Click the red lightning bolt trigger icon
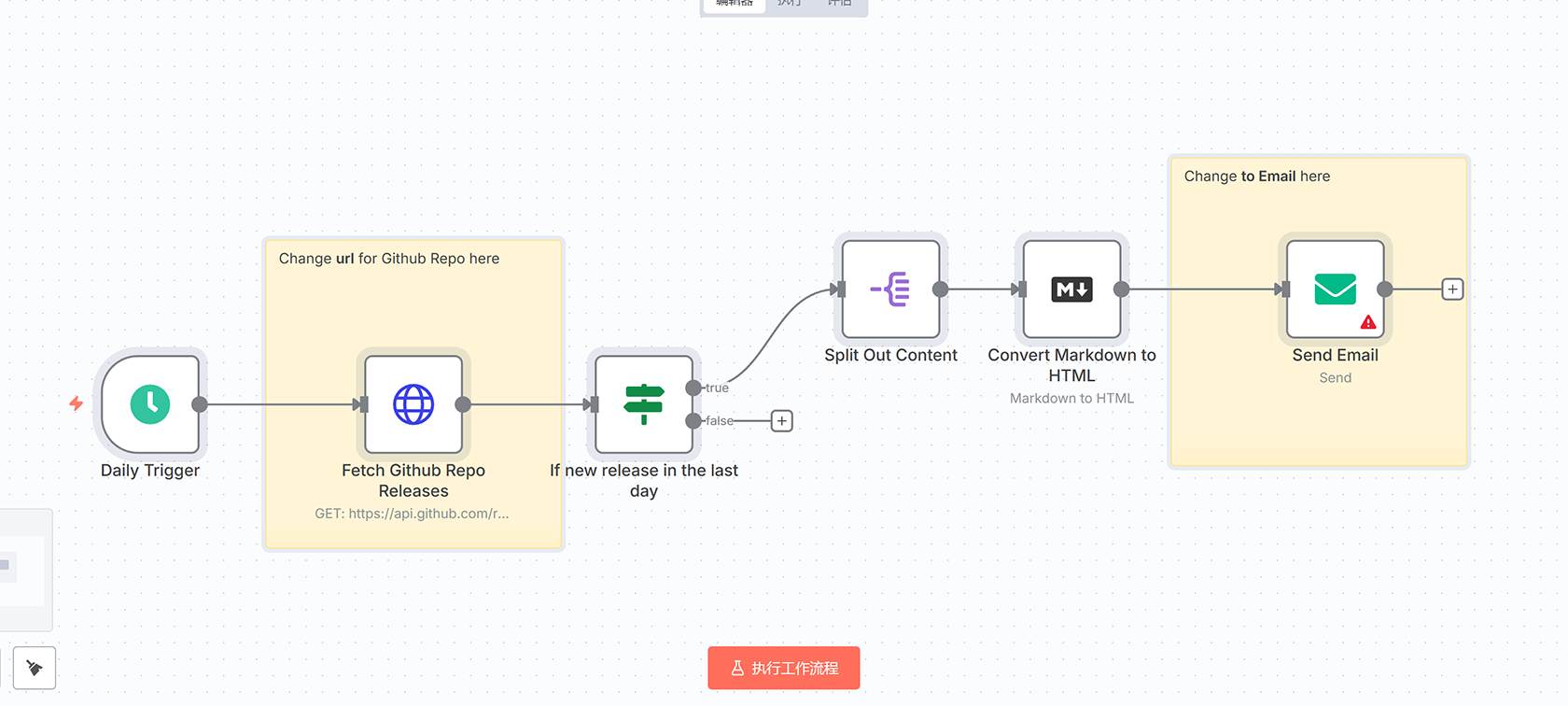 click(77, 403)
